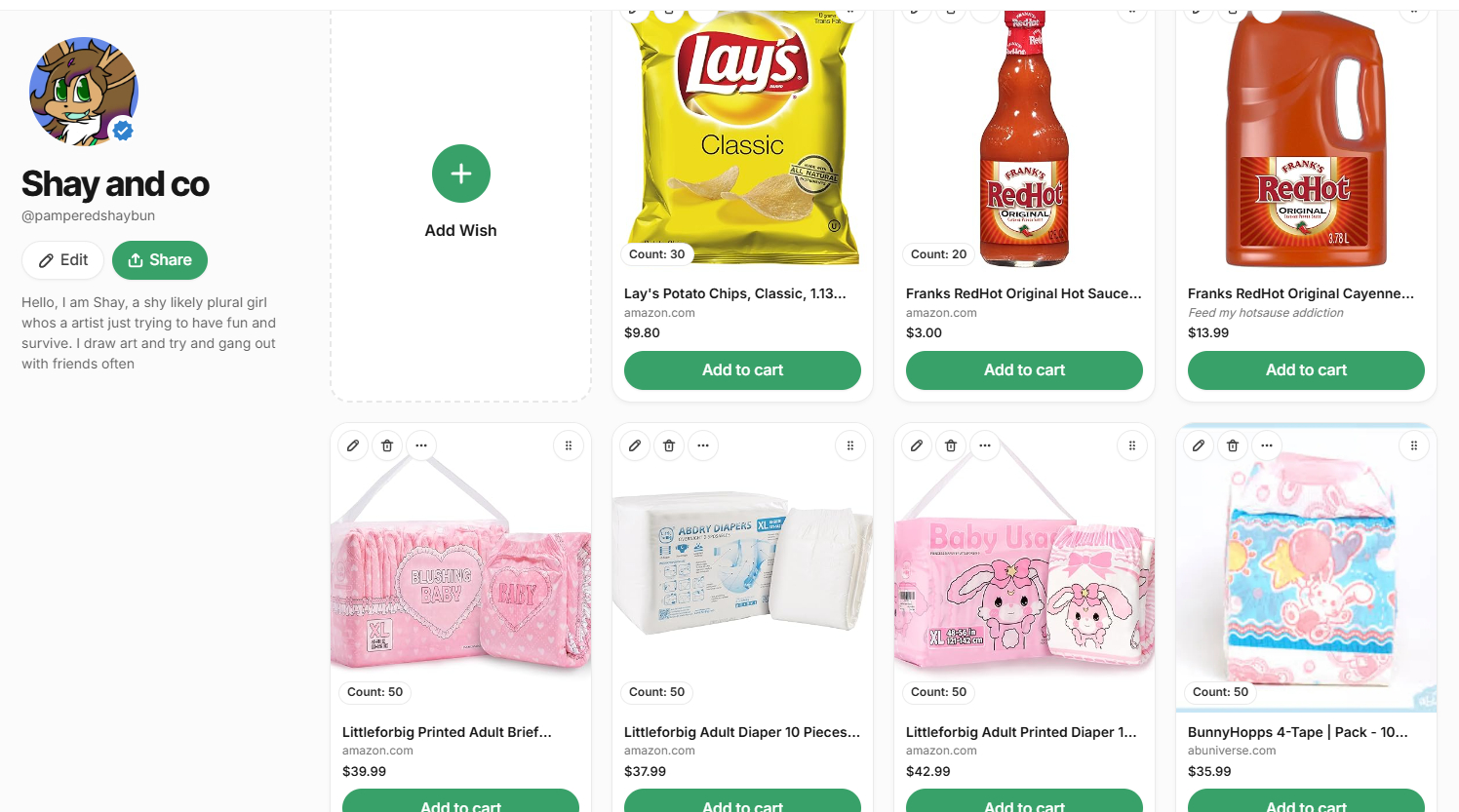Expand more options on Littleforbig Adult Diaper 10 Pieces
Viewport: 1459px width, 812px height.
pyautogui.click(x=703, y=445)
